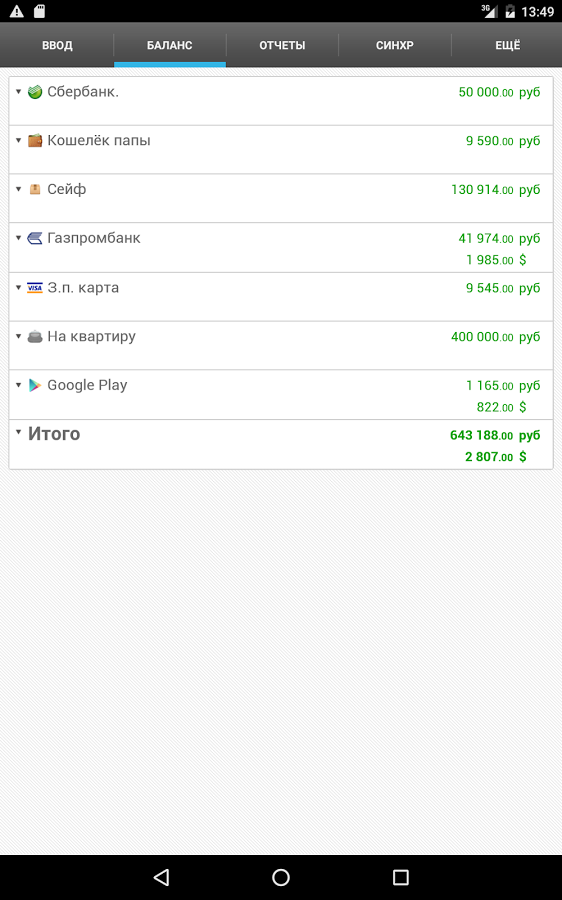Tap the Android back navigation icon
Screen dimensions: 562x900
(161, 876)
